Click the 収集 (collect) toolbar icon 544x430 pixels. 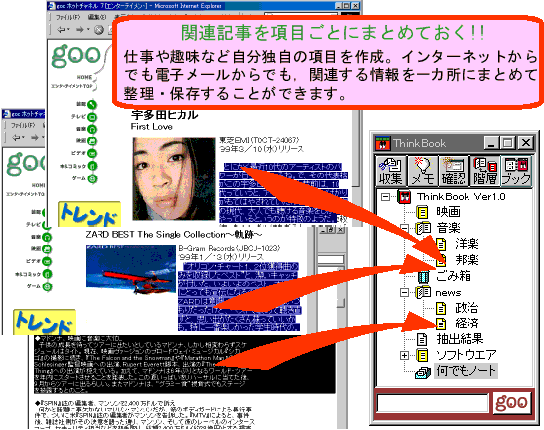coord(390,171)
